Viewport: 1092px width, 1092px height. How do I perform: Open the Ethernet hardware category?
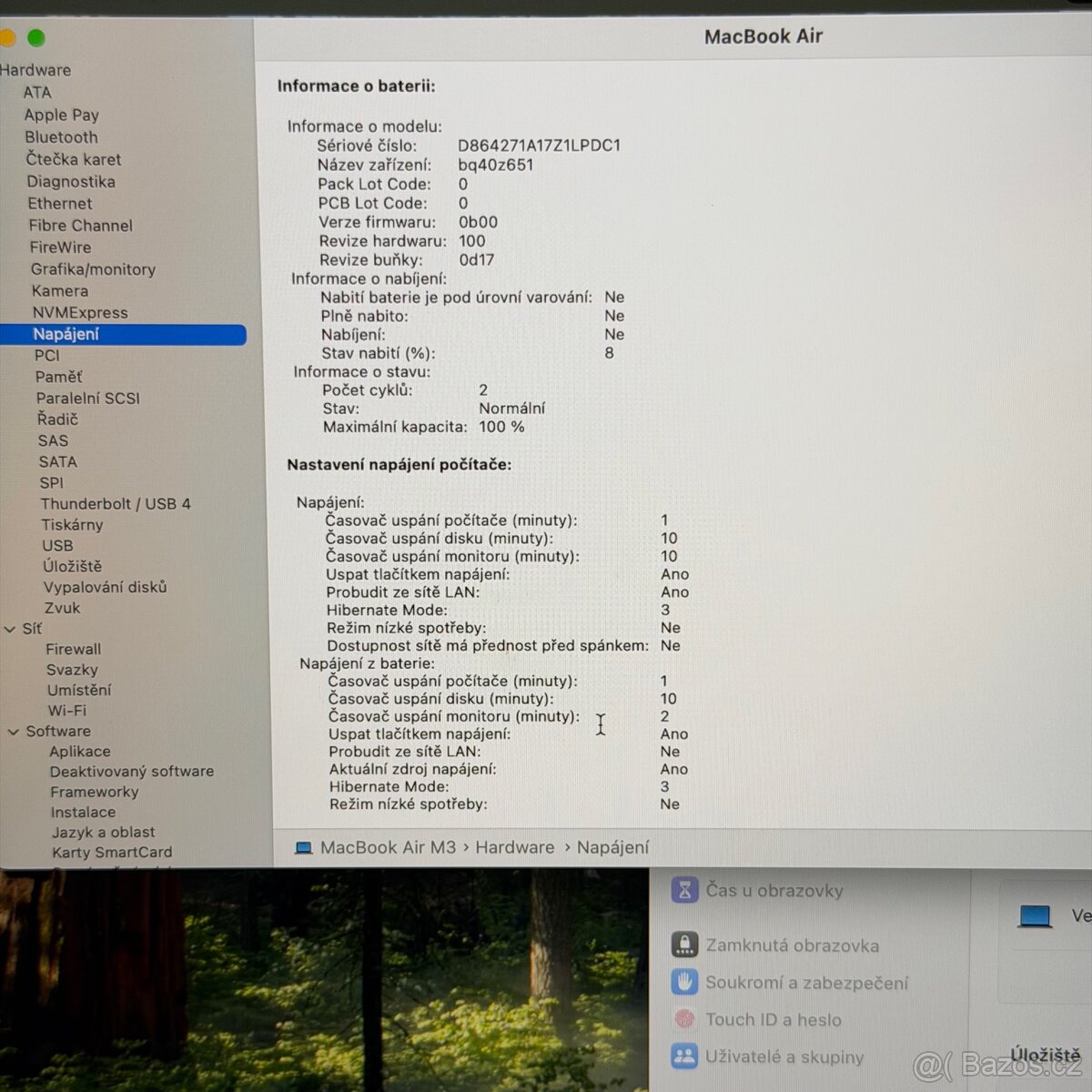59,203
